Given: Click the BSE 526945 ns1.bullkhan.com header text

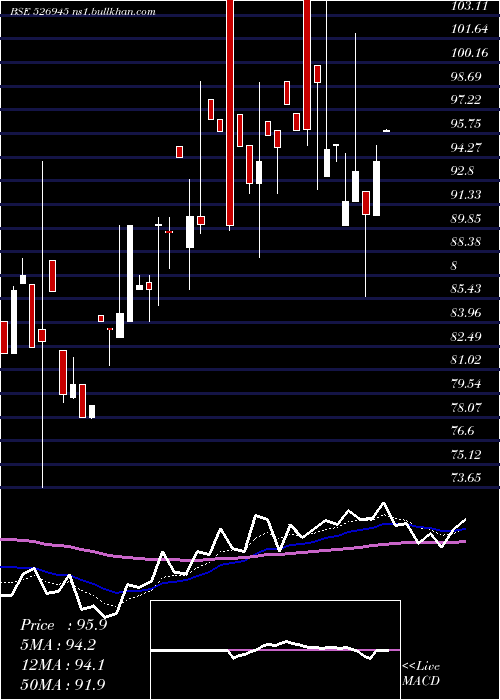Looking at the screenshot, I should (83, 12).
